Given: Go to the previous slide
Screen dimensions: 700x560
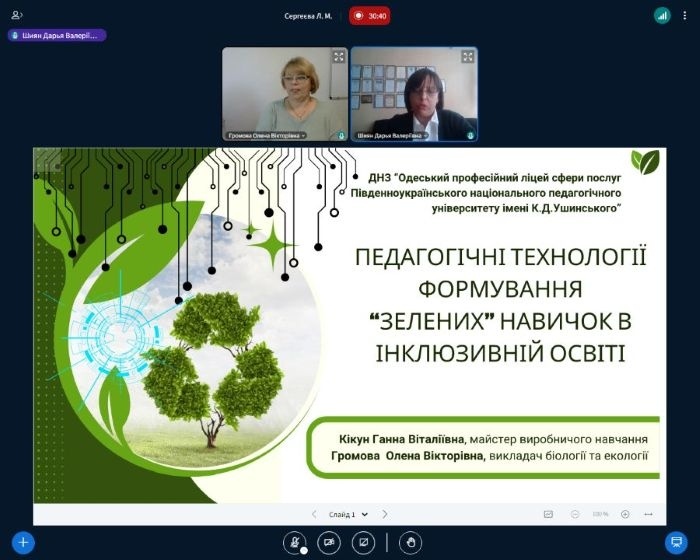Looking at the screenshot, I should click(x=314, y=514).
